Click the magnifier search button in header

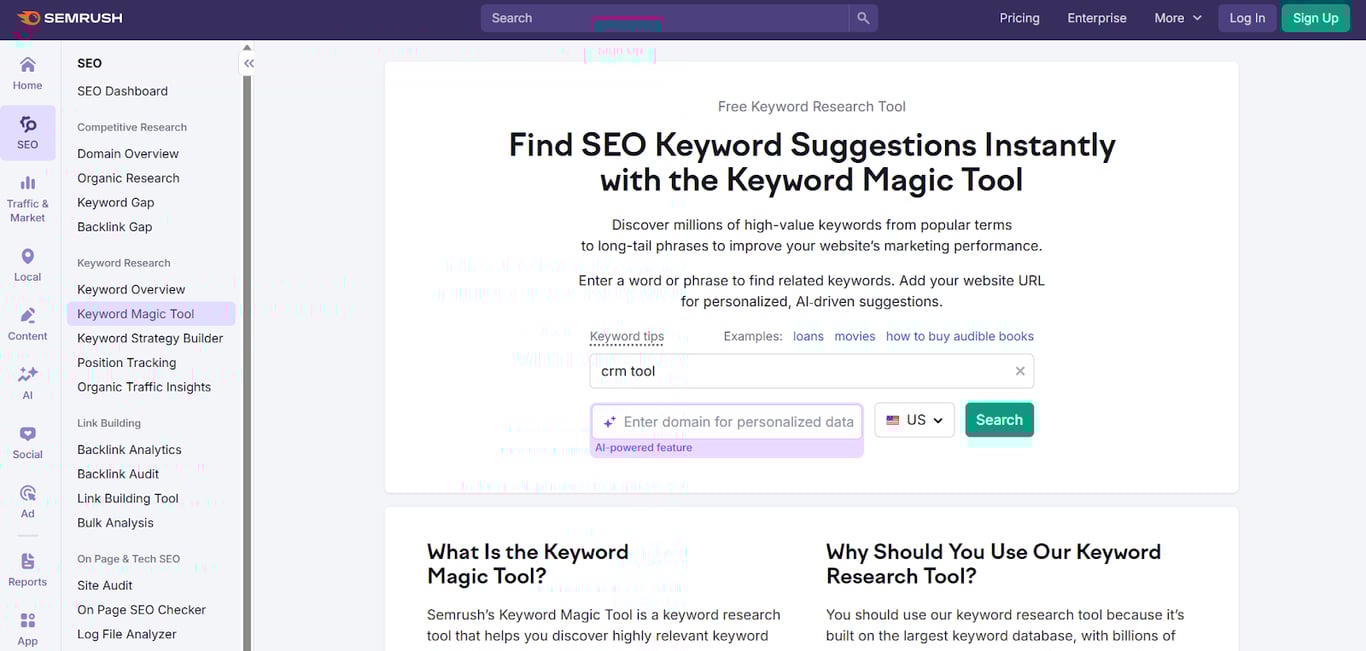pyautogui.click(x=863, y=18)
